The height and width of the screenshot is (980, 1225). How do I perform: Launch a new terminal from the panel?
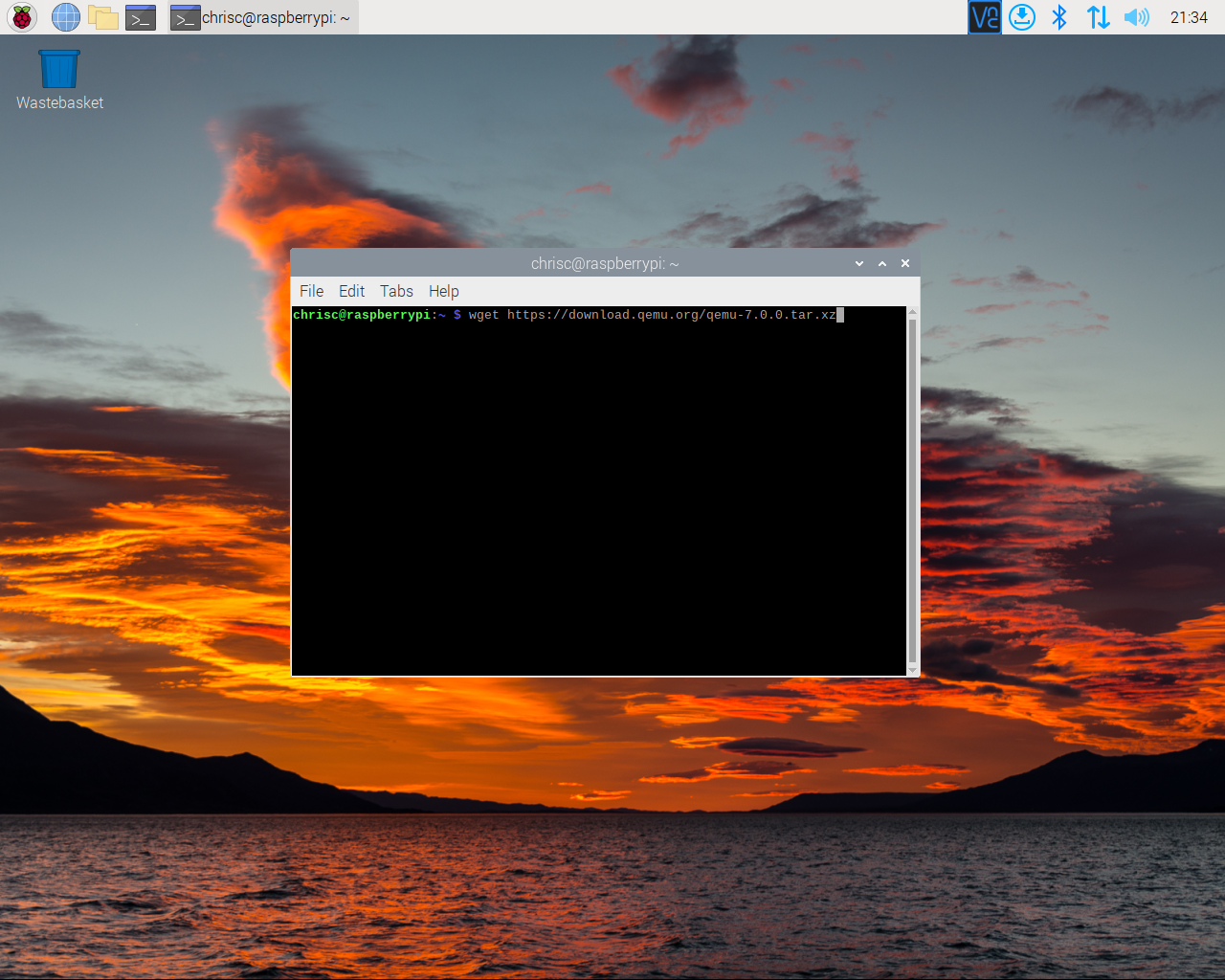coord(141,17)
